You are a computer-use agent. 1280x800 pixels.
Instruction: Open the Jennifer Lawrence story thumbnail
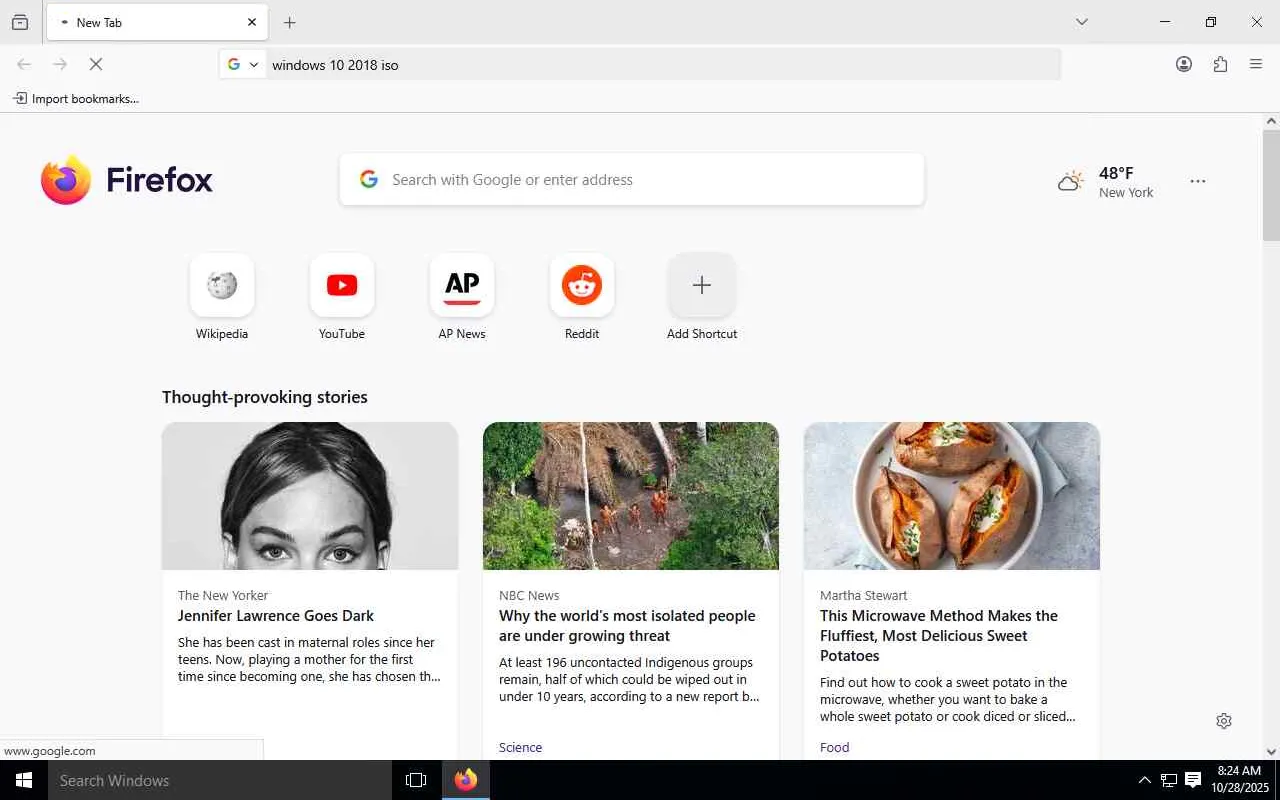310,496
